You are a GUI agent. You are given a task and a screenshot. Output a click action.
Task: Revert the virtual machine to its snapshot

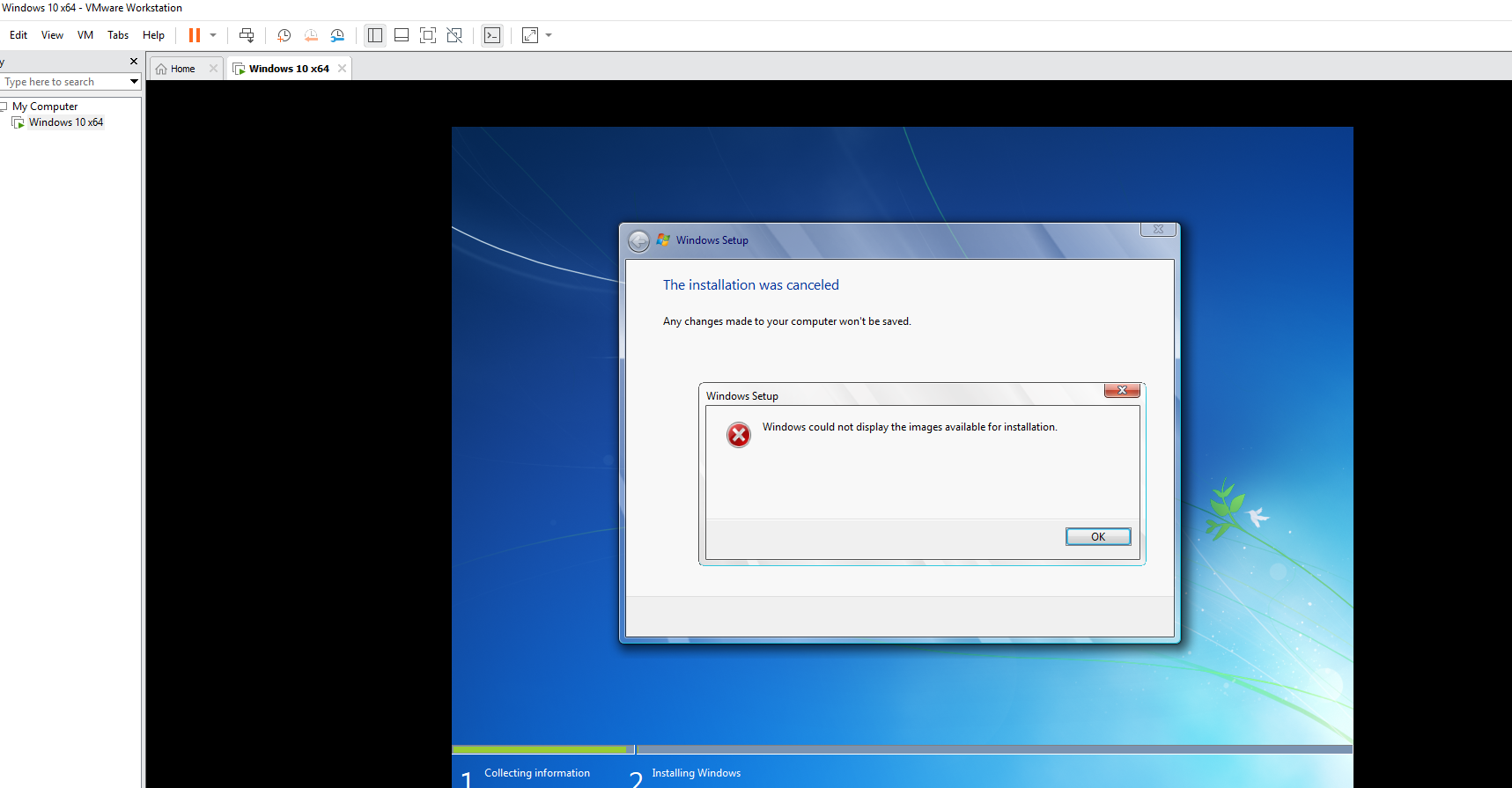point(311,35)
